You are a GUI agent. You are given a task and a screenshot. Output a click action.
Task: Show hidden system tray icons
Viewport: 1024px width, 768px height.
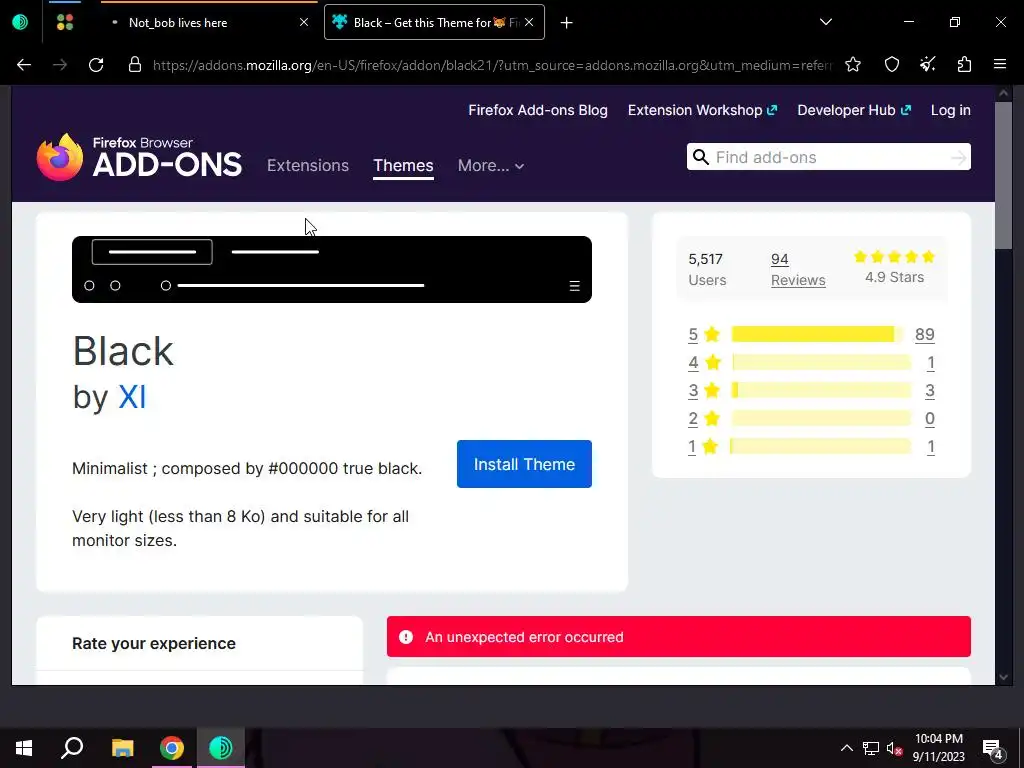(x=846, y=748)
